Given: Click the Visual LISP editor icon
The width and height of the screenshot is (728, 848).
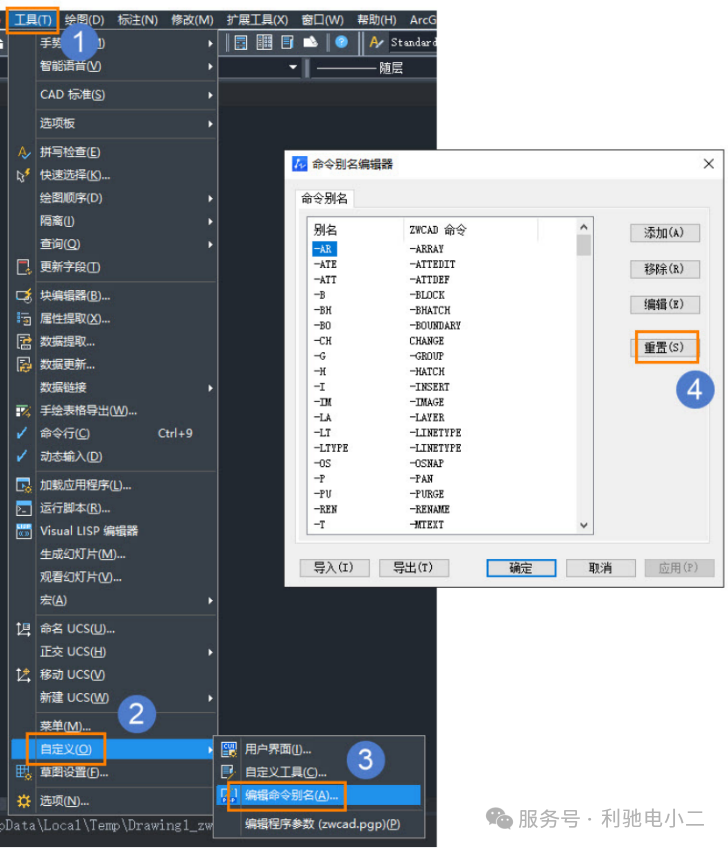Looking at the screenshot, I should click(23, 531).
